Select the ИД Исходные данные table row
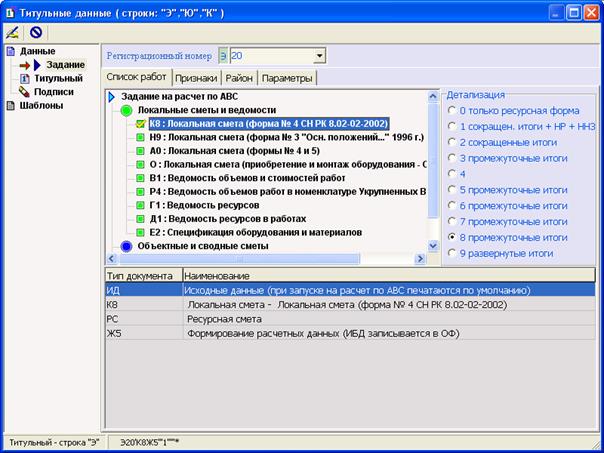The width and height of the screenshot is (604, 453). (350, 290)
